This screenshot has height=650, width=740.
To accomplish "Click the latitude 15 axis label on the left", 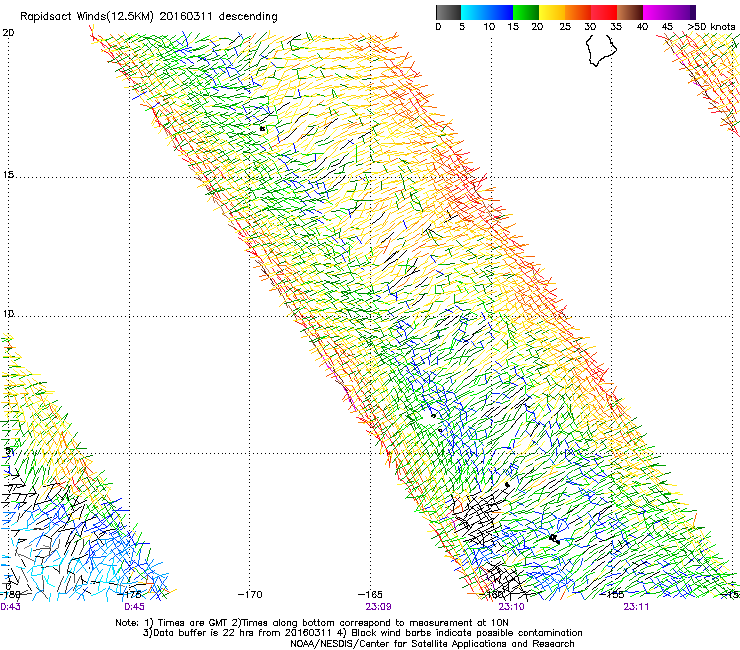I will click(x=8, y=175).
